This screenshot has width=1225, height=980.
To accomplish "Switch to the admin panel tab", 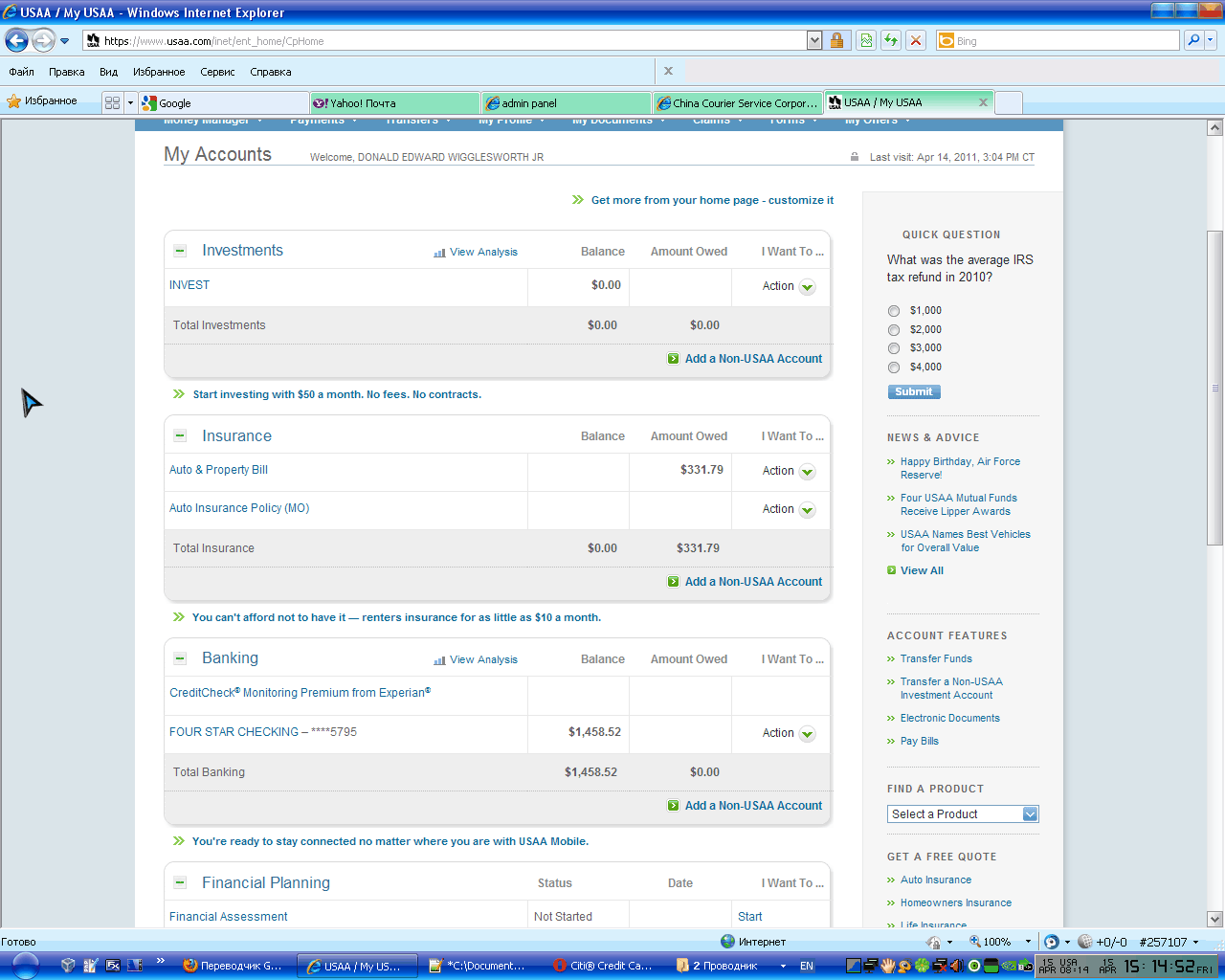I will tap(567, 102).
